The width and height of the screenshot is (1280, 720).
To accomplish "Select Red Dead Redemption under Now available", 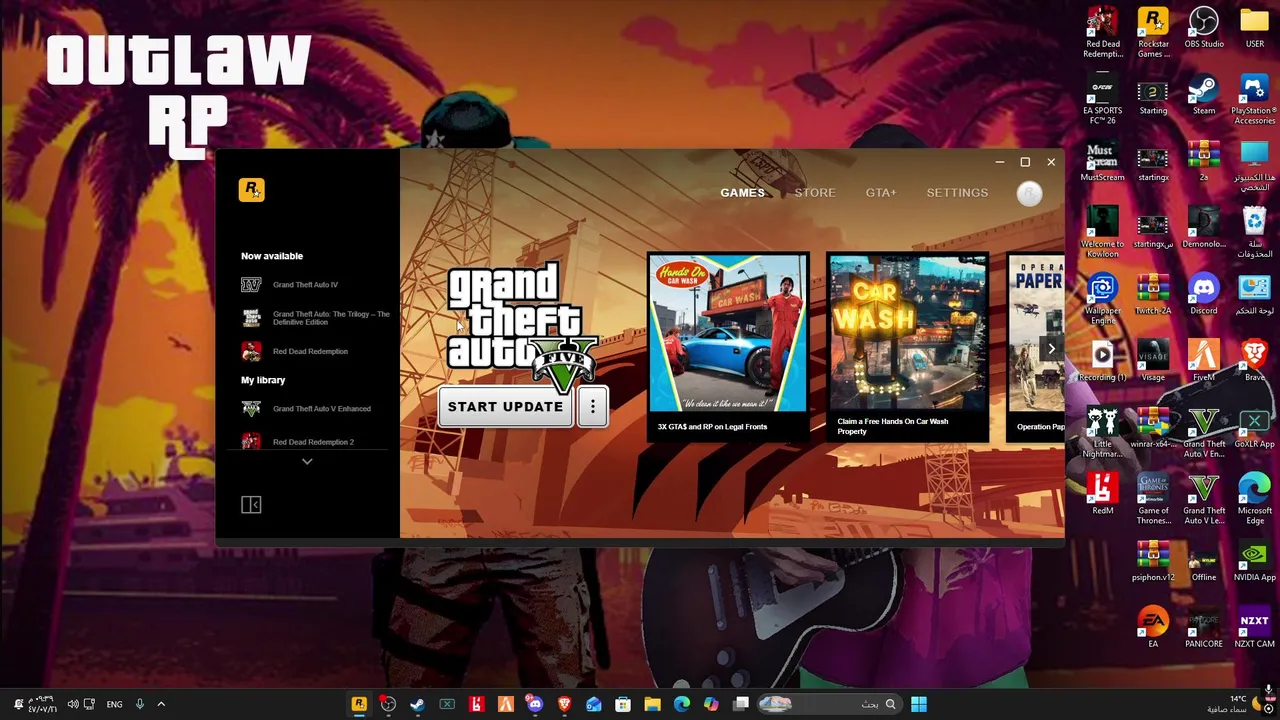I will 295,351.
